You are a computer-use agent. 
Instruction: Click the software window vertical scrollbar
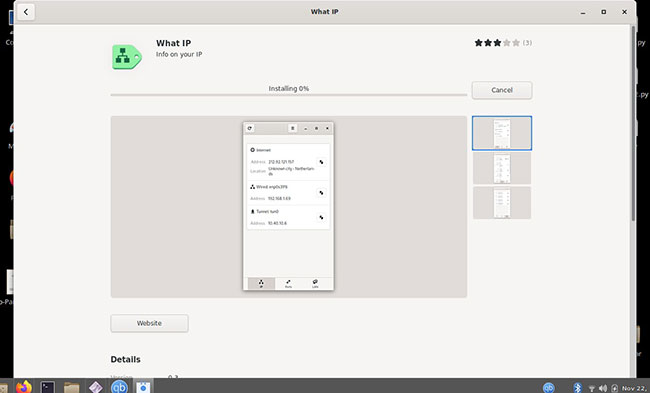[633, 124]
